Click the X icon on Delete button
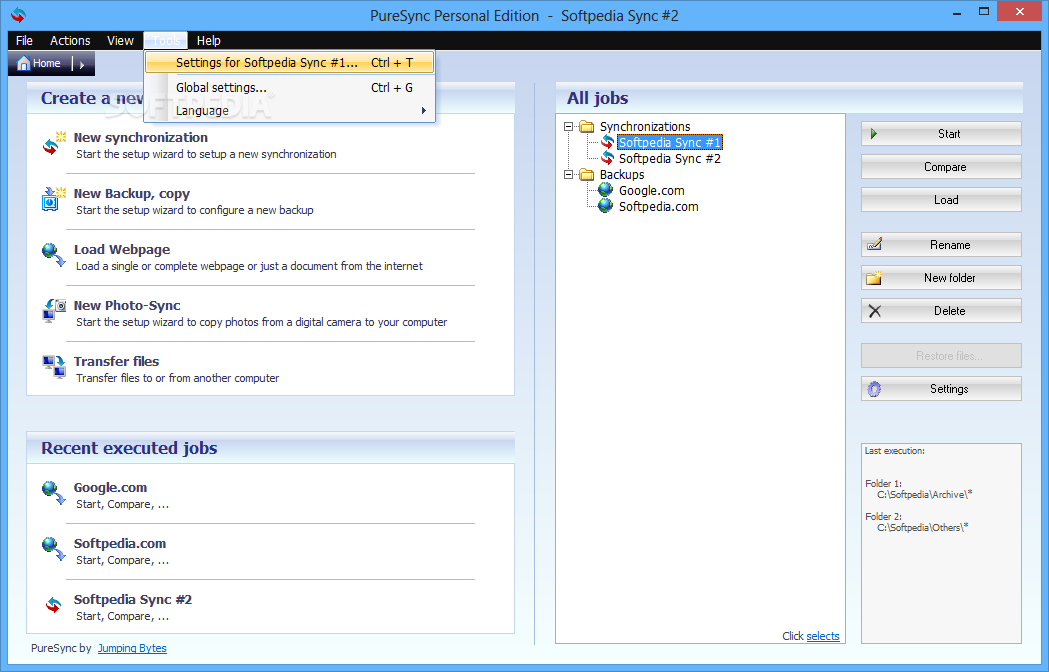The height and width of the screenshot is (672, 1049). [x=874, y=311]
